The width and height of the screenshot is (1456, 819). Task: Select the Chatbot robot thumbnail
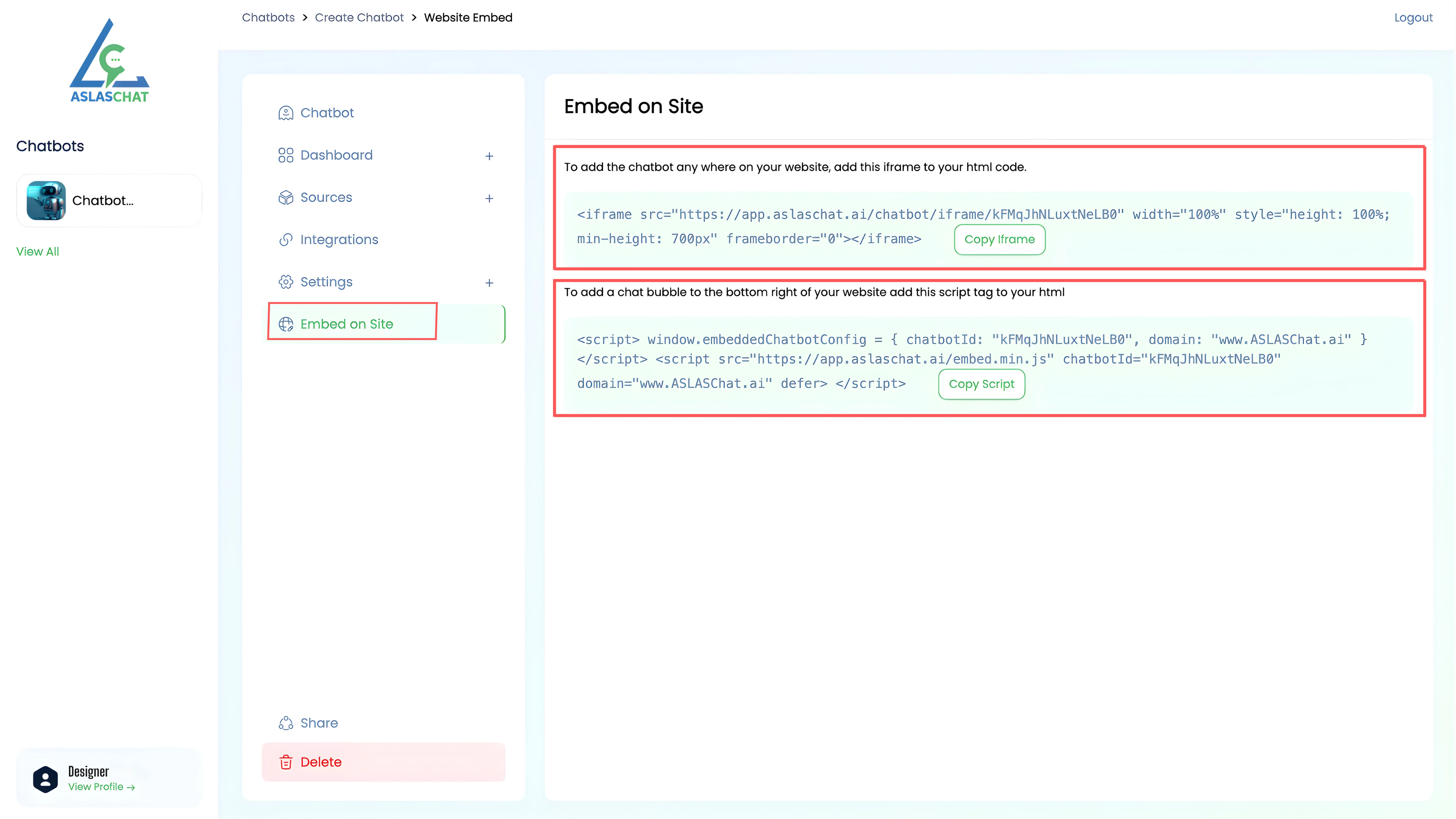click(46, 201)
